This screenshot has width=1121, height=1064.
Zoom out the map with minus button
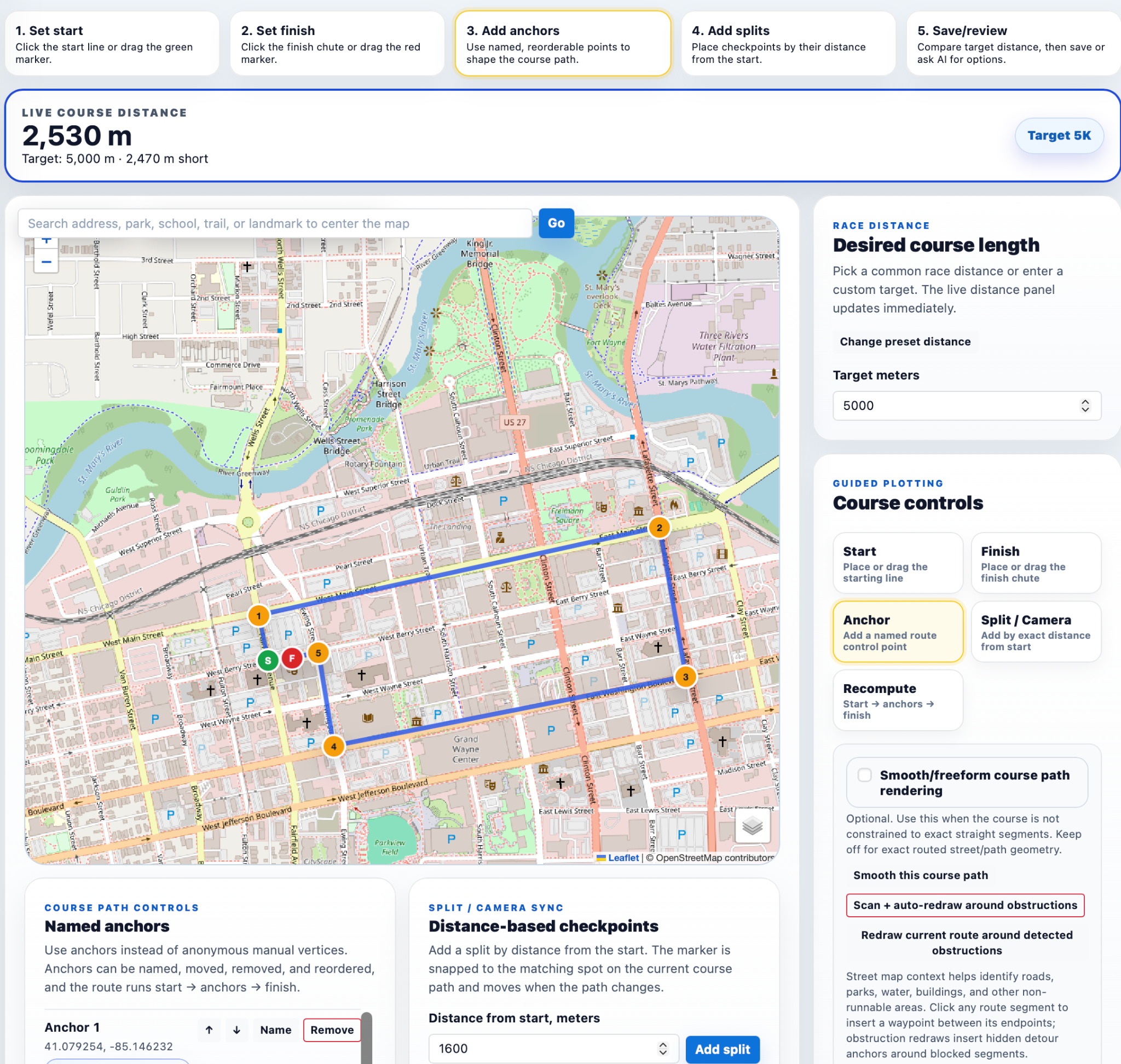pyautogui.click(x=47, y=262)
